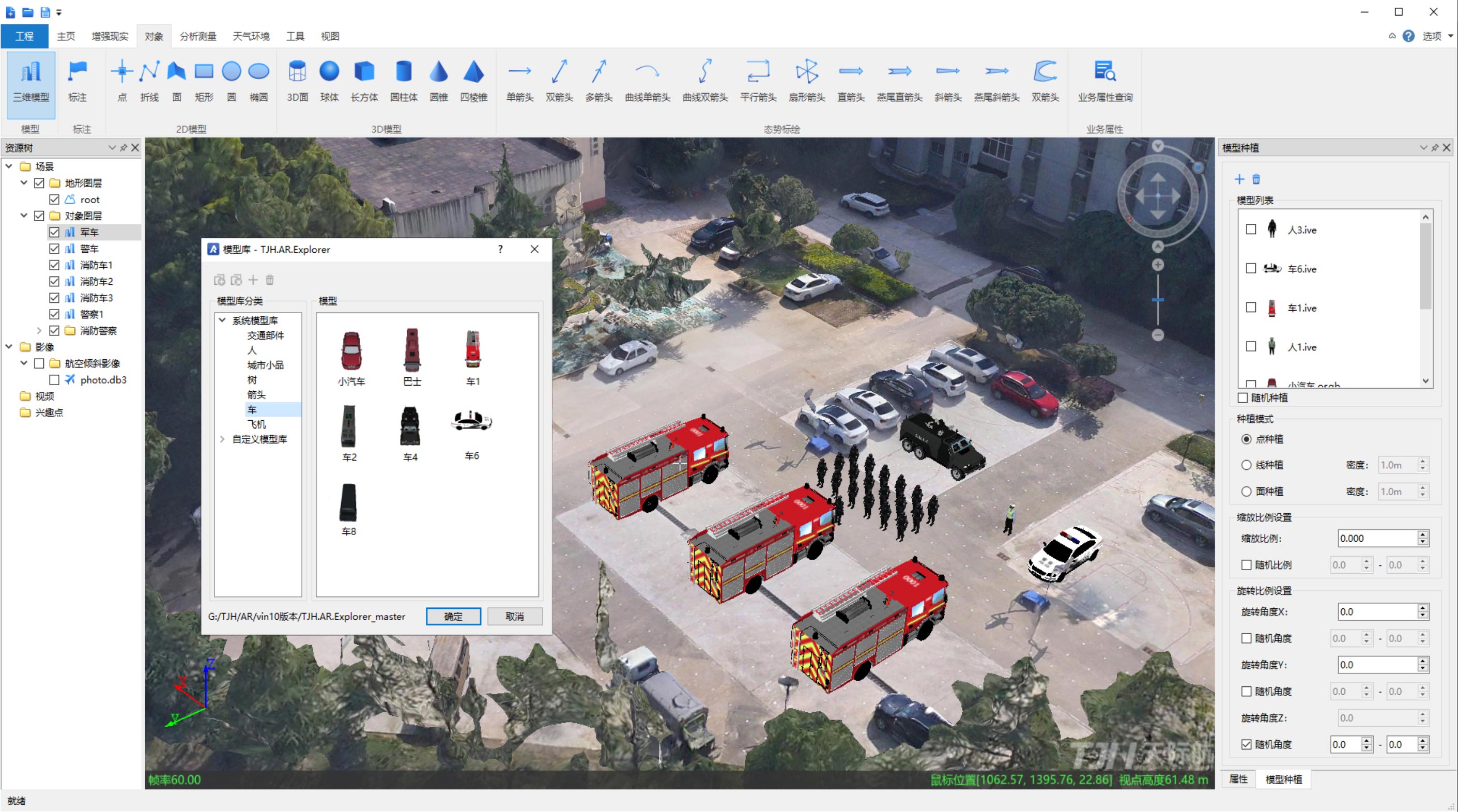
Task: Click the blue plus icon in 模型种植 panel
Action: click(x=1239, y=179)
